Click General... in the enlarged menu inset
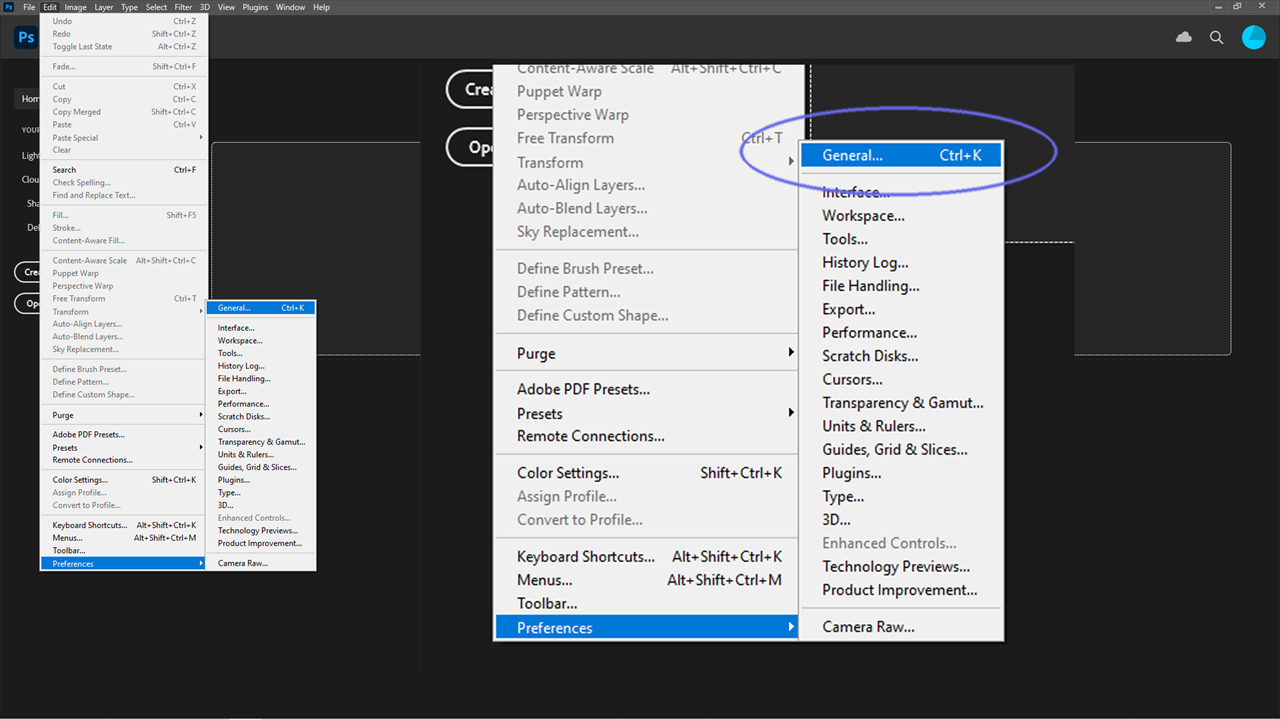Image resolution: width=1280 pixels, height=720 pixels. (x=901, y=156)
